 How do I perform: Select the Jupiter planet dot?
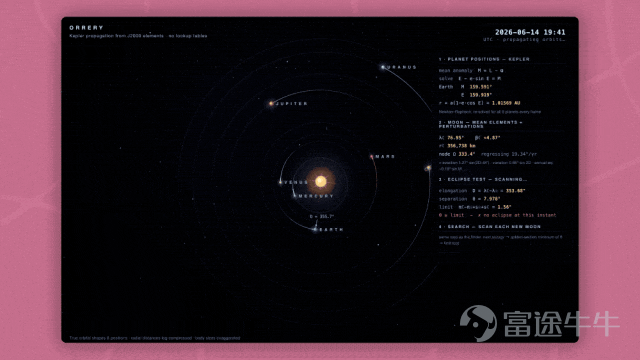[271, 104]
